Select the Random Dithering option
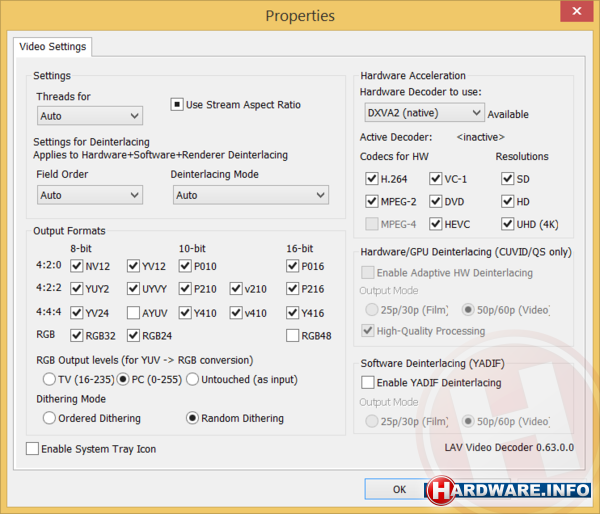 pos(193,418)
